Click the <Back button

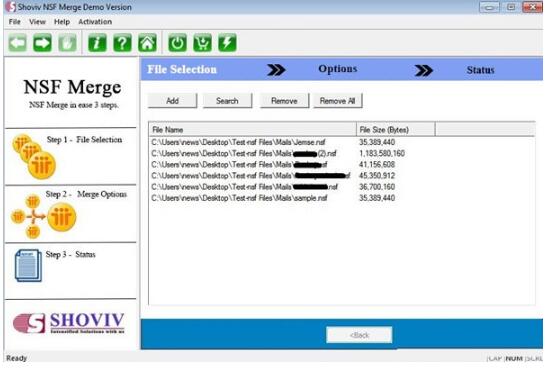coord(359,335)
